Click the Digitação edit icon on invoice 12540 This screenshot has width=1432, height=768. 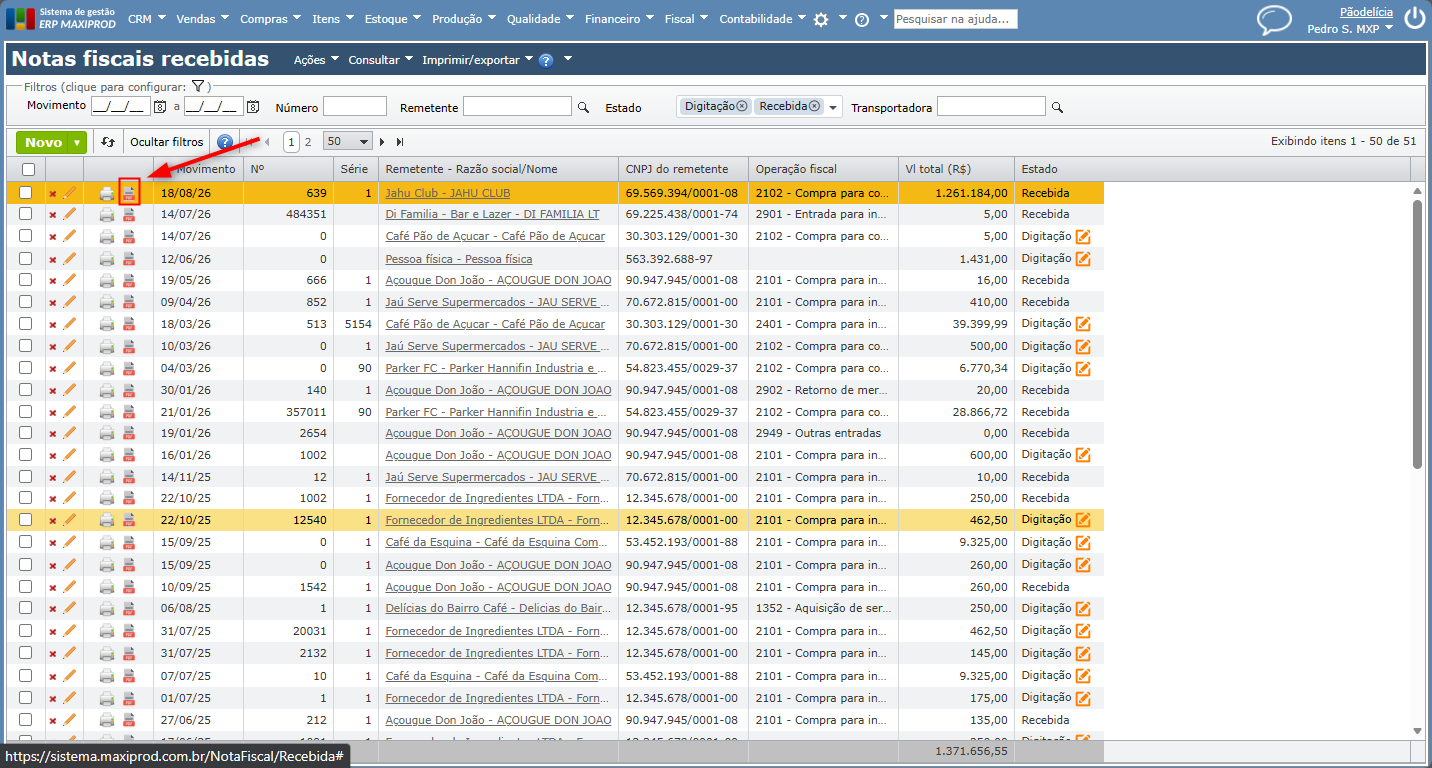click(x=1083, y=520)
